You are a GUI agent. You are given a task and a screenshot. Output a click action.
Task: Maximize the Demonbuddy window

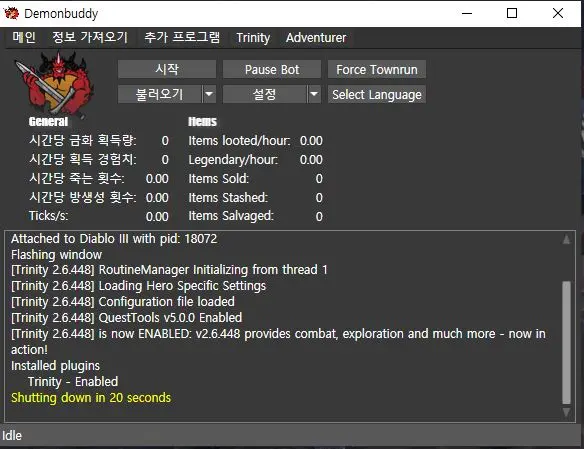click(512, 13)
